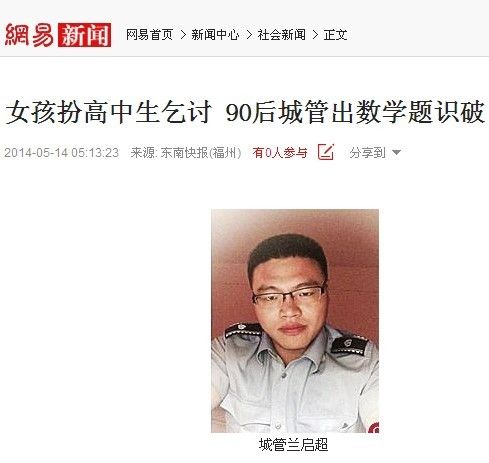Screen dimensions: 489x463
Task: Go to 网易首页 breadcrumb
Action: pyautogui.click(x=149, y=35)
